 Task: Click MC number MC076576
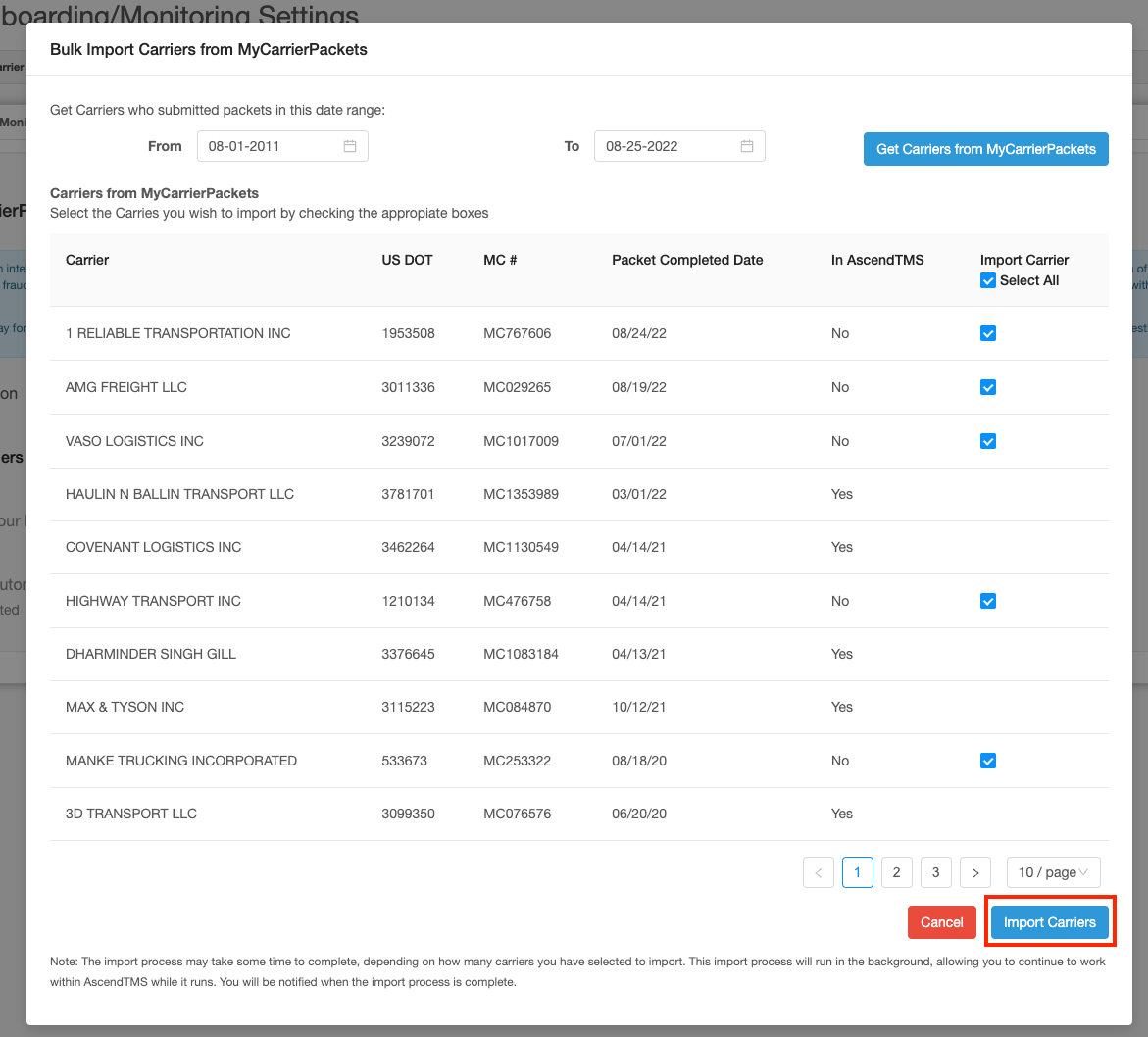tap(517, 814)
